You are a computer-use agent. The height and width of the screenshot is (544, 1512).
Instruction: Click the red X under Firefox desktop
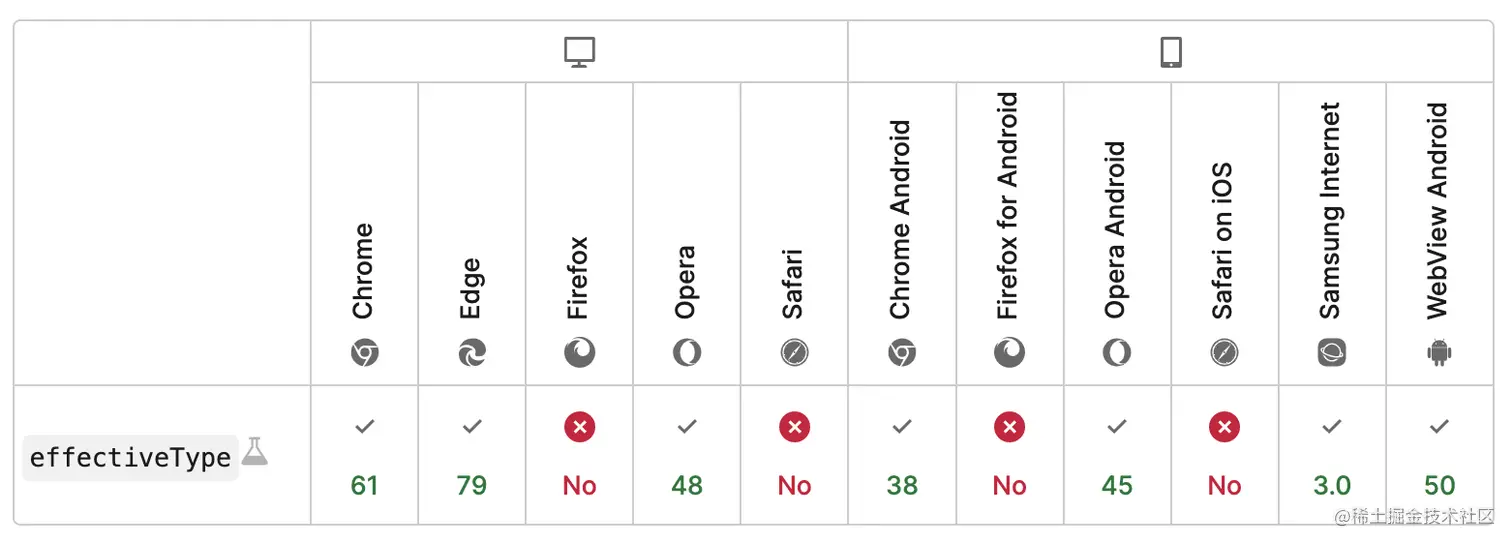coord(579,427)
